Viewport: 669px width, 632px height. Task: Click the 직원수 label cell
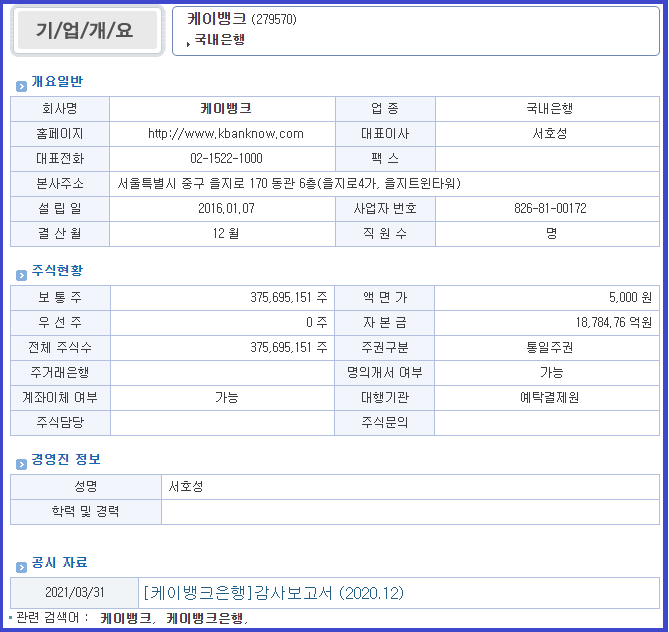[385, 234]
